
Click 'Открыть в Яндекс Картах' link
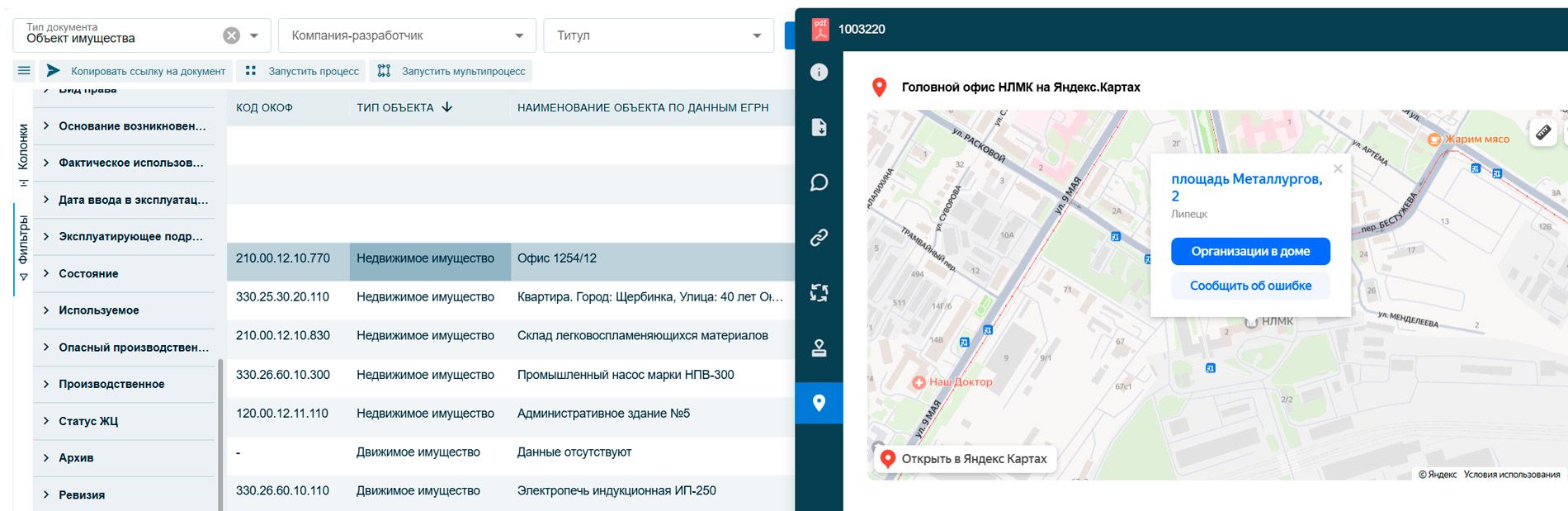click(x=965, y=459)
